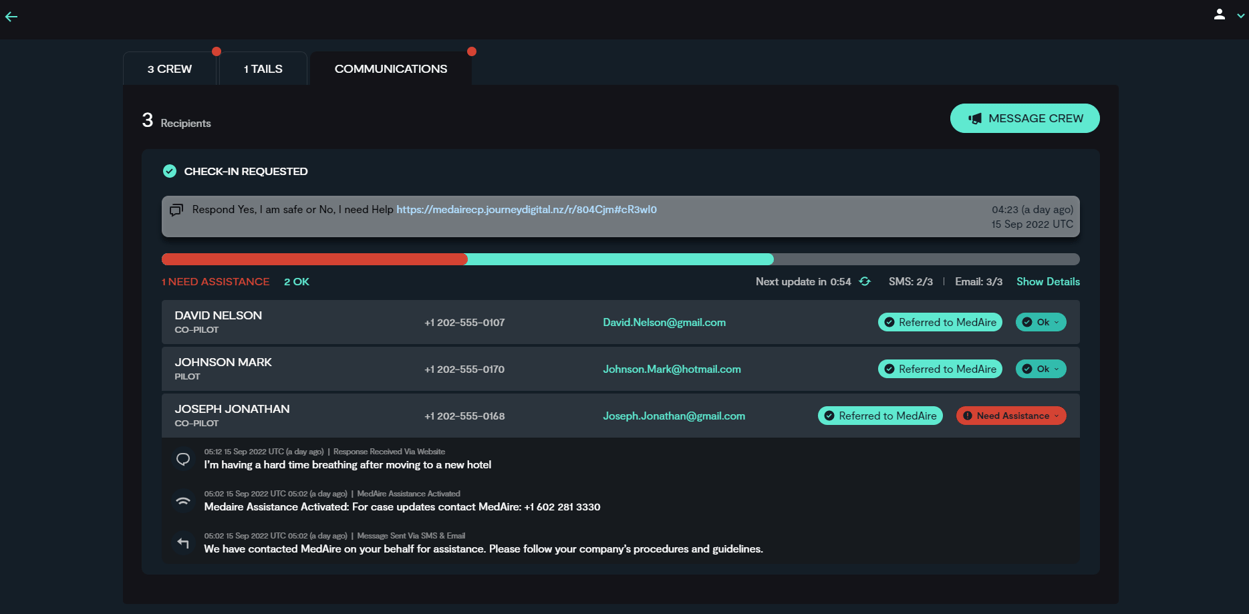The width and height of the screenshot is (1249, 614).
Task: Click the back arrow icon
Action: point(11,16)
